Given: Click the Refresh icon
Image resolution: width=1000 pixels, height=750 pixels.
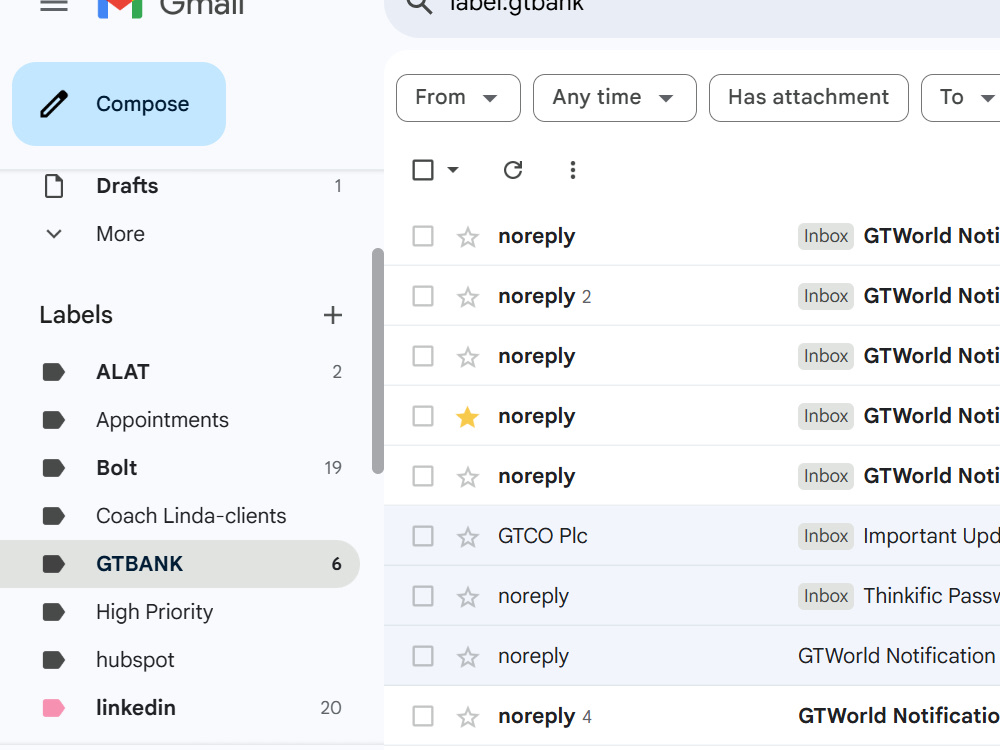Looking at the screenshot, I should click(x=513, y=170).
